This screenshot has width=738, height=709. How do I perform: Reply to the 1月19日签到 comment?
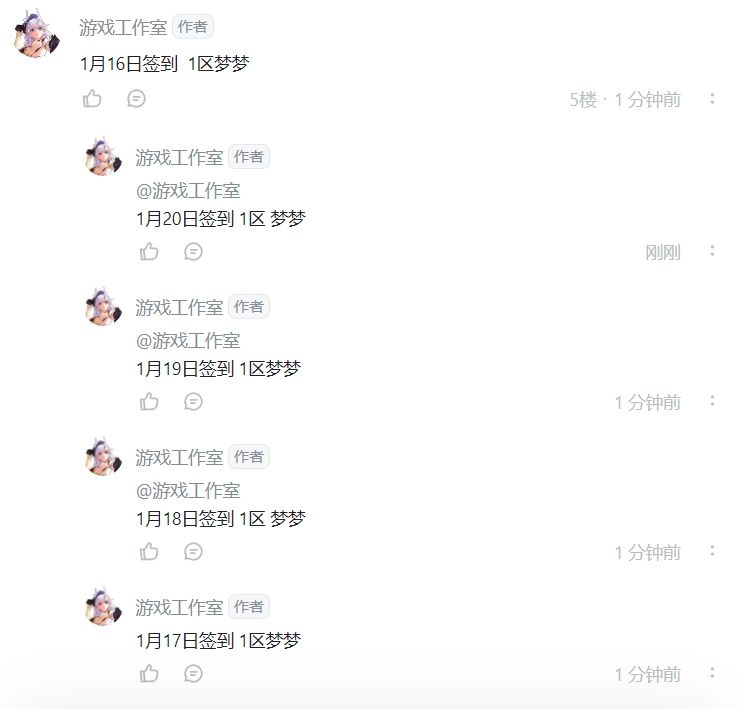click(x=193, y=402)
